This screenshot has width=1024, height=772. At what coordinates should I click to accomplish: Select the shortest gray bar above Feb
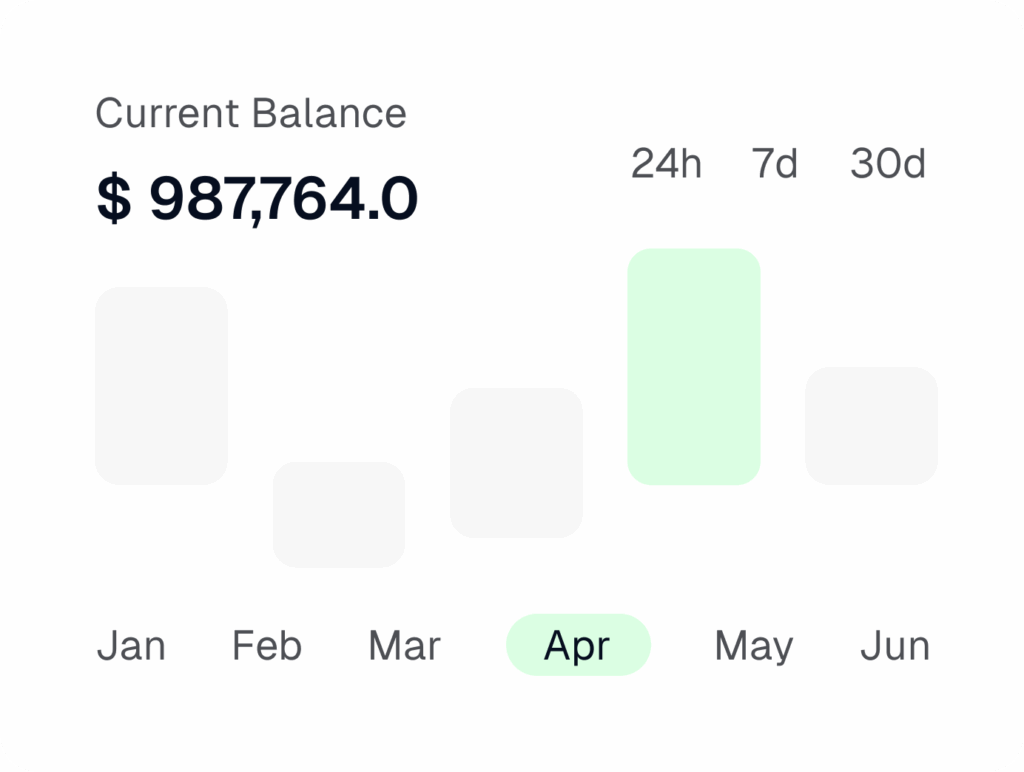339,514
